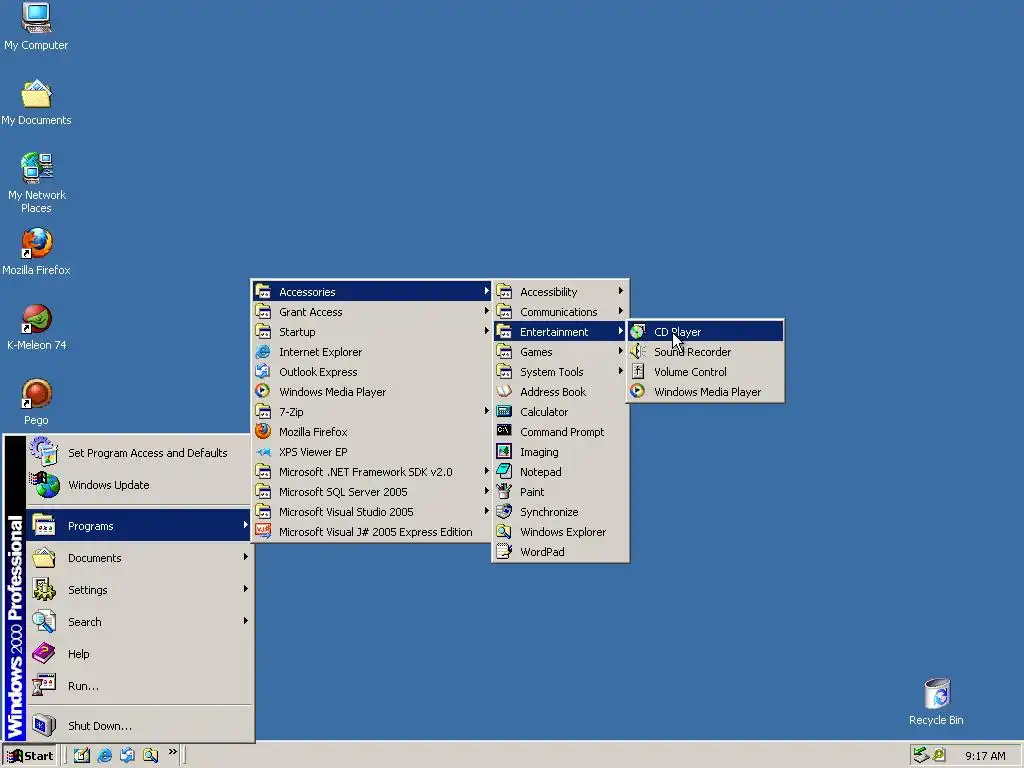Select Windows Update in Start menu

point(138,485)
